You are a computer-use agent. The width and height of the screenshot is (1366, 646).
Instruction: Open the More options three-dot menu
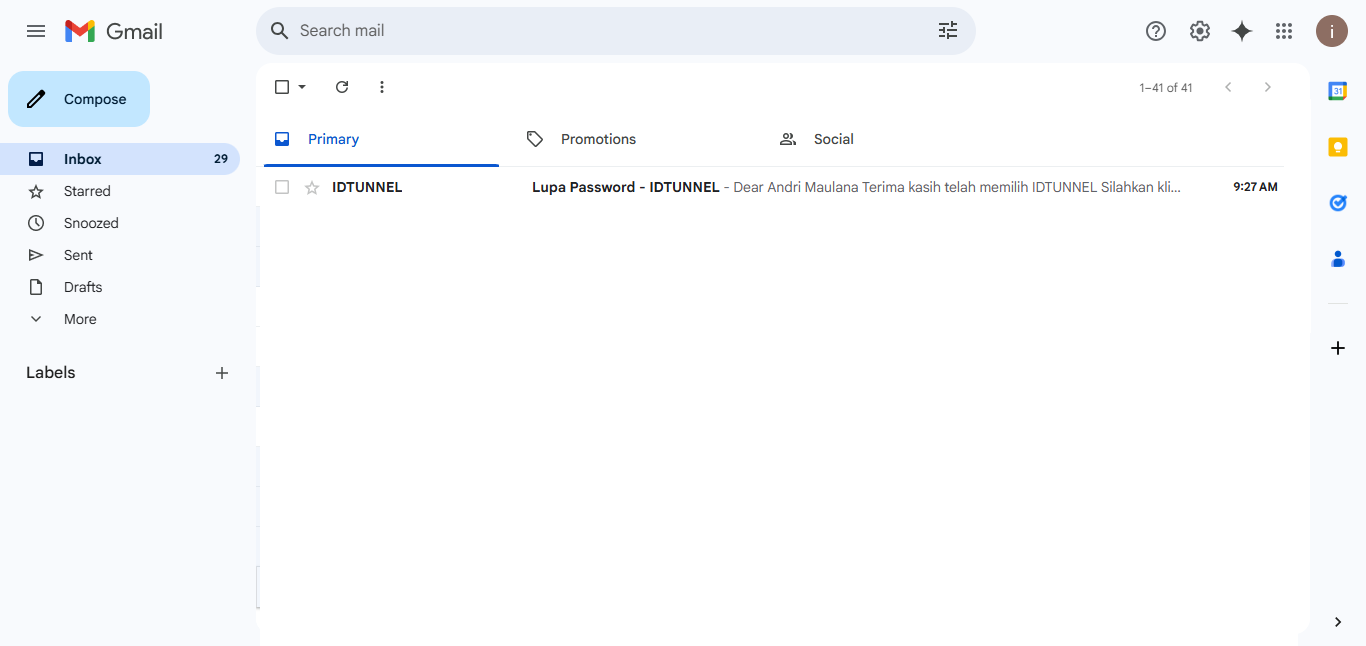(x=381, y=87)
